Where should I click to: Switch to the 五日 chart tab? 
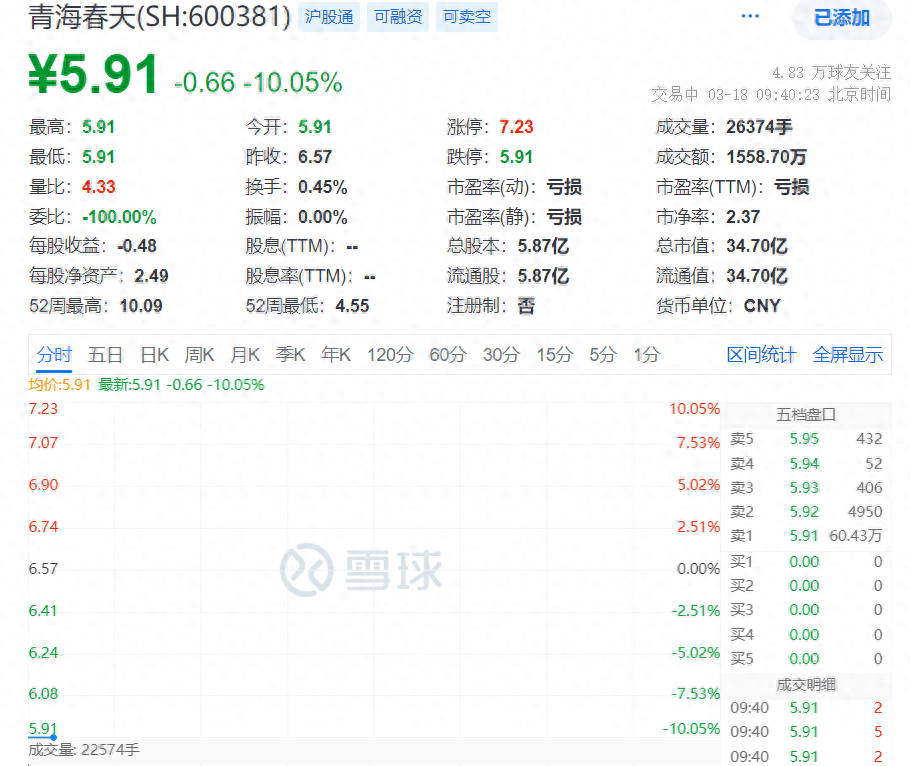(105, 355)
